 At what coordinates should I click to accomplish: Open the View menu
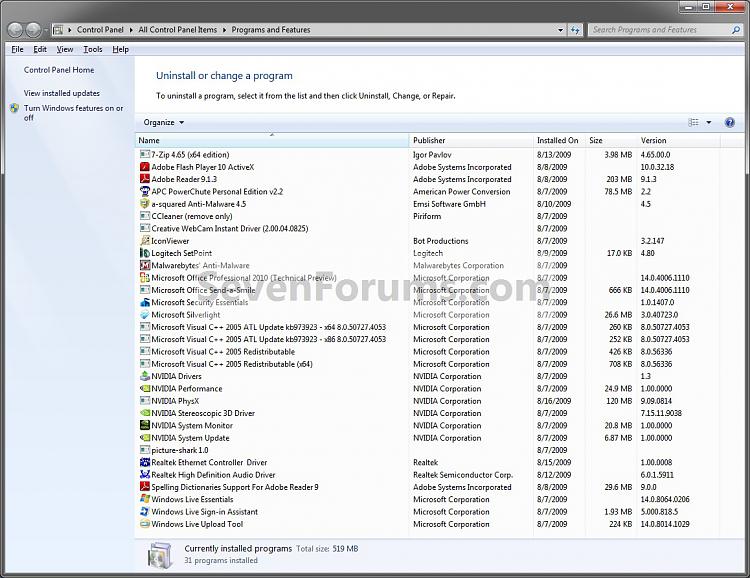tap(65, 49)
